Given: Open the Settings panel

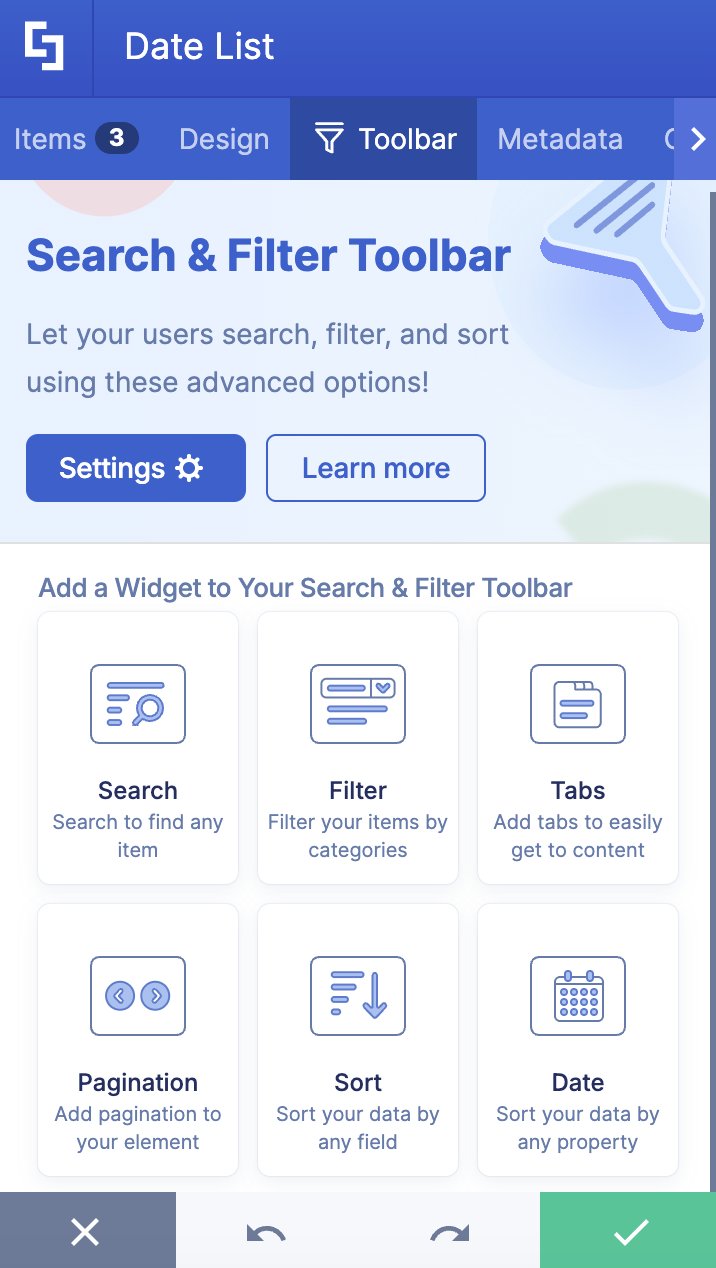Looking at the screenshot, I should click(135, 468).
